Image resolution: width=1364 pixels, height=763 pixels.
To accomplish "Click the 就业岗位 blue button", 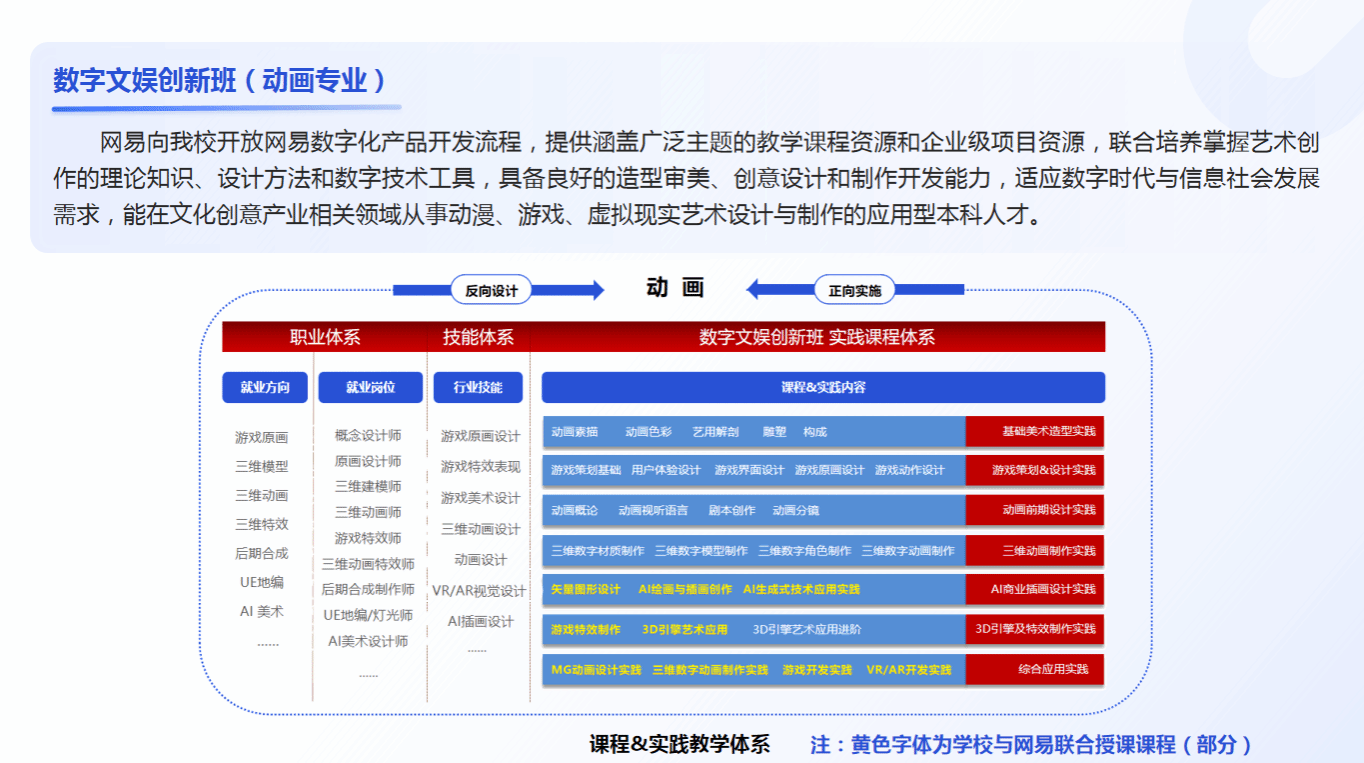I will (x=370, y=387).
